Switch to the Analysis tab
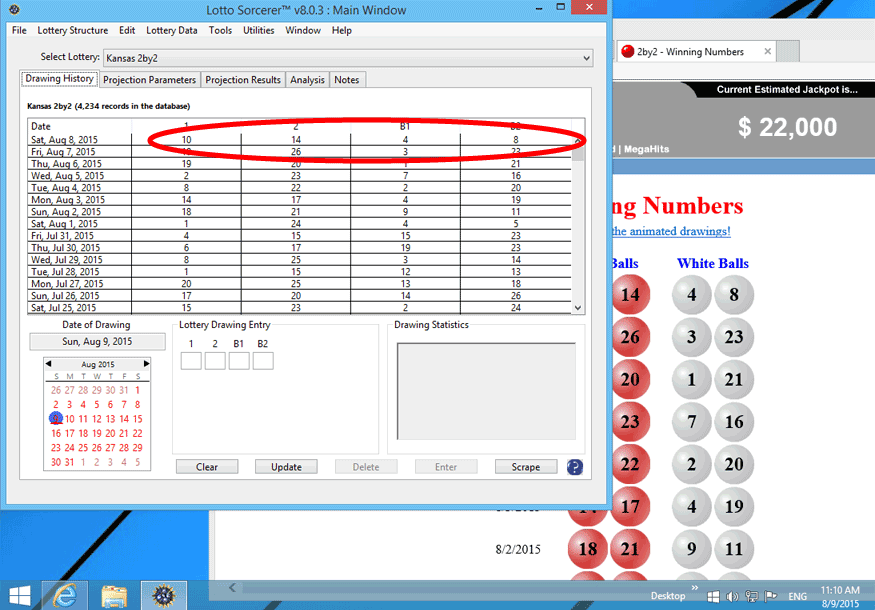The width and height of the screenshot is (875, 610). (307, 80)
